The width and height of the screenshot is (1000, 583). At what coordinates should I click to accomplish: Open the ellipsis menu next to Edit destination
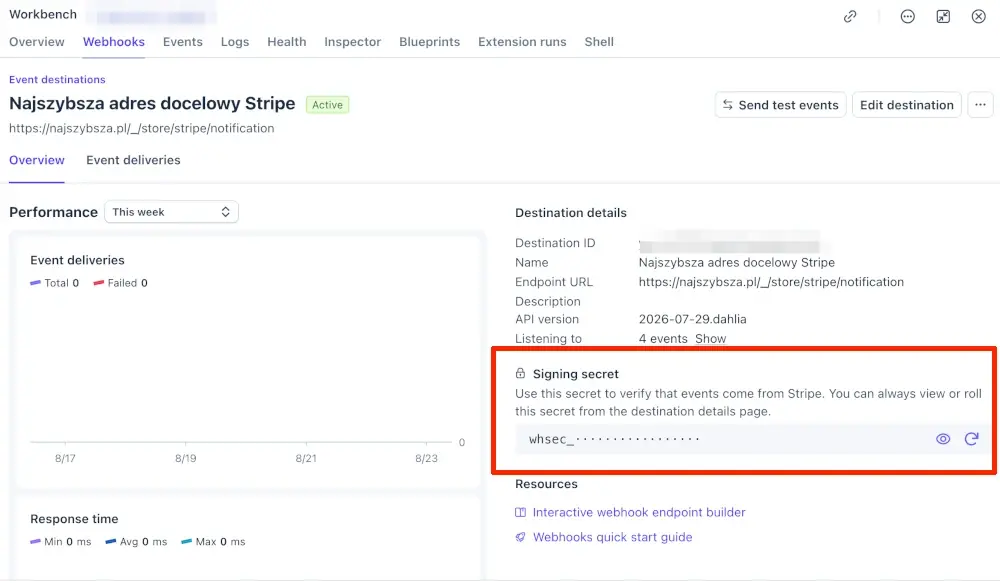[x=980, y=105]
